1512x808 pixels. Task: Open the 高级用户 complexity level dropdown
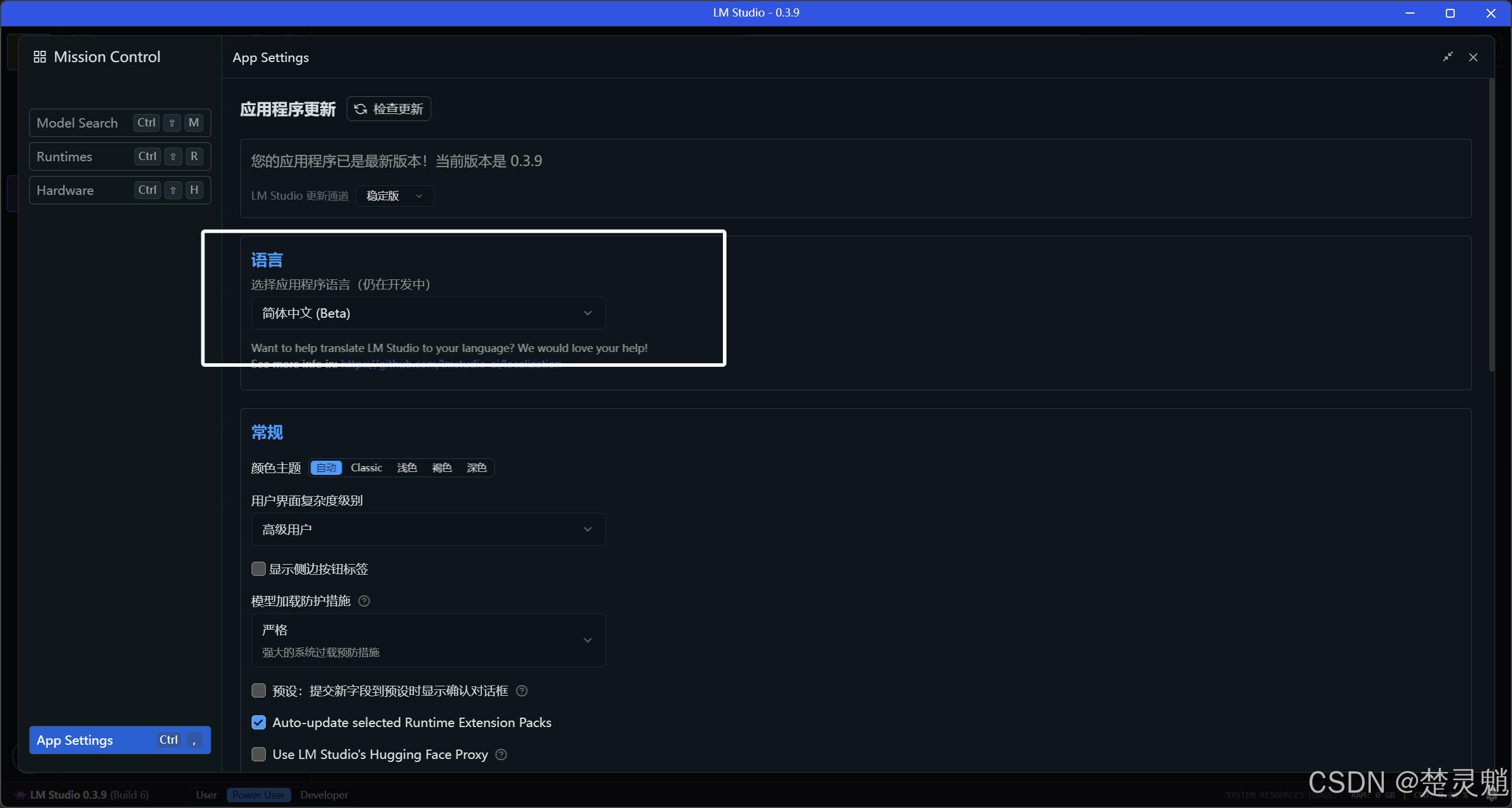428,529
